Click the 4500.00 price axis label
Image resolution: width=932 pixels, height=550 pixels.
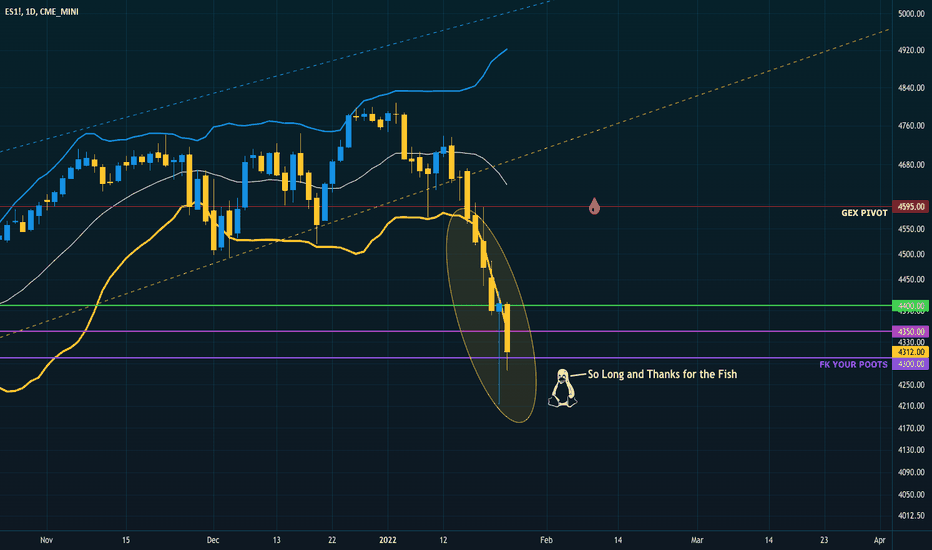pyautogui.click(x=911, y=254)
